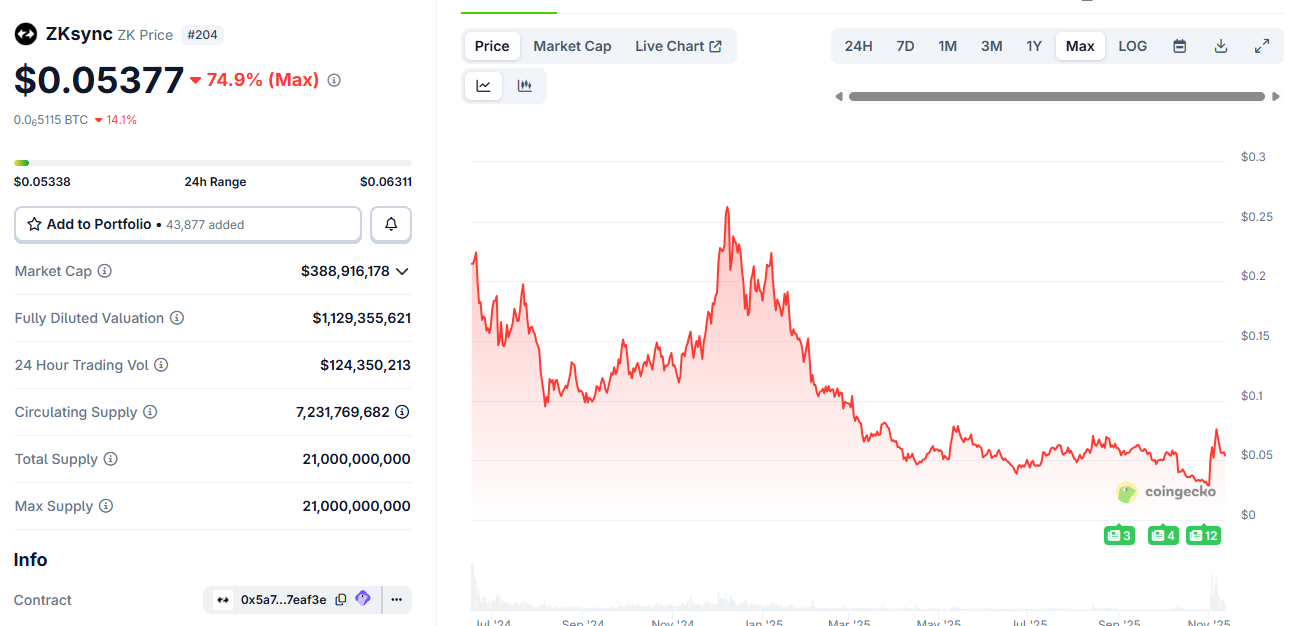Expand Market Cap dropdown chevron

pos(402,271)
